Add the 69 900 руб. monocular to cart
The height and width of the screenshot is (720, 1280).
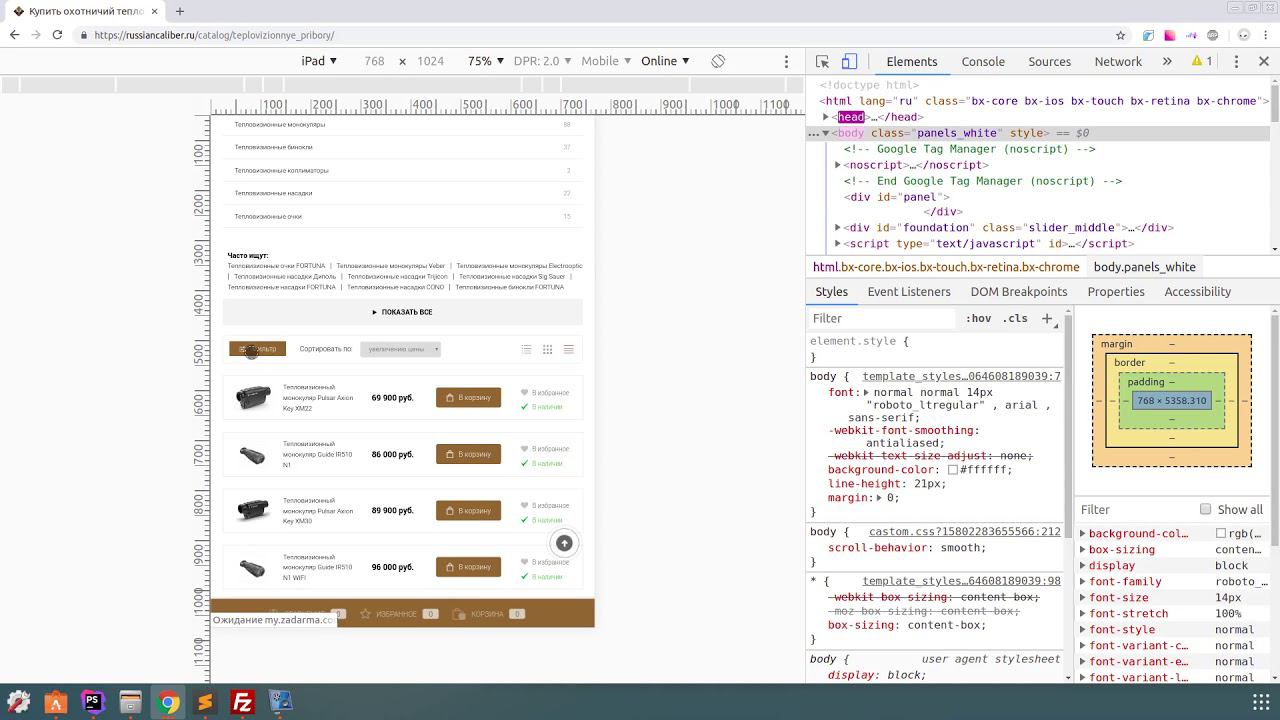[468, 398]
